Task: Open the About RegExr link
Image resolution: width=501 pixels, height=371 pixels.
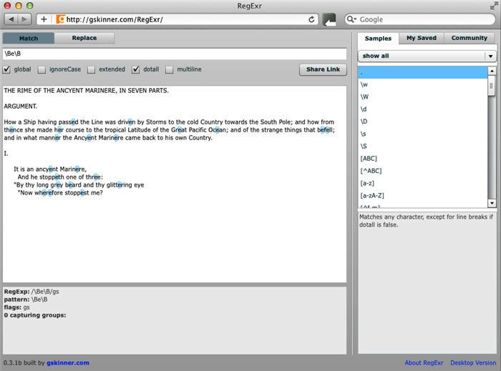Action: pyautogui.click(x=424, y=363)
